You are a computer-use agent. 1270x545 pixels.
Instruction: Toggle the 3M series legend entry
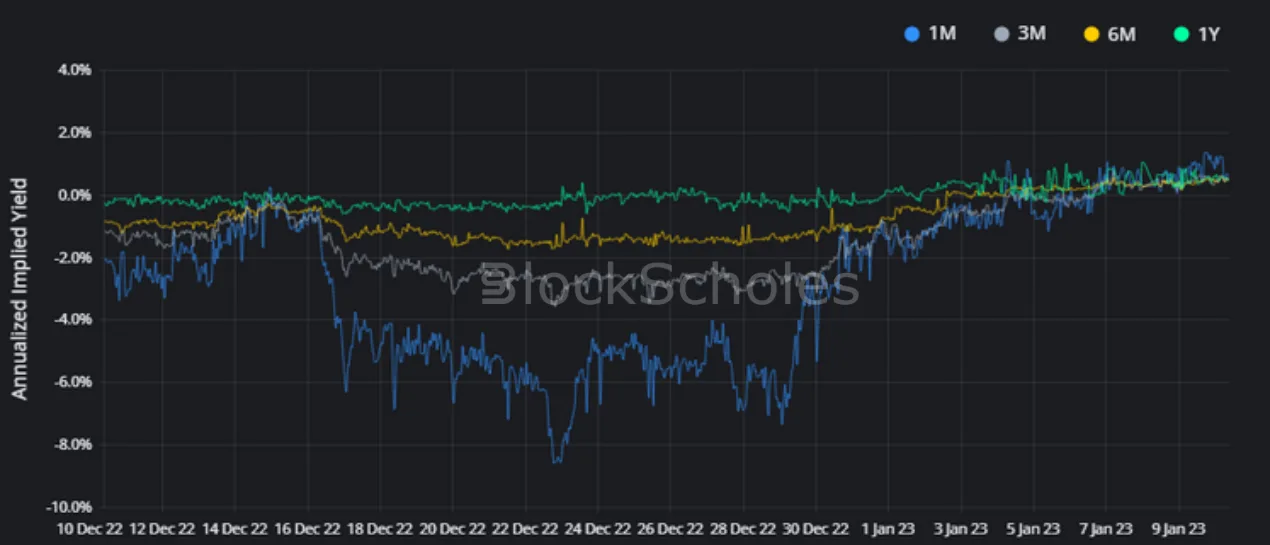click(1018, 33)
